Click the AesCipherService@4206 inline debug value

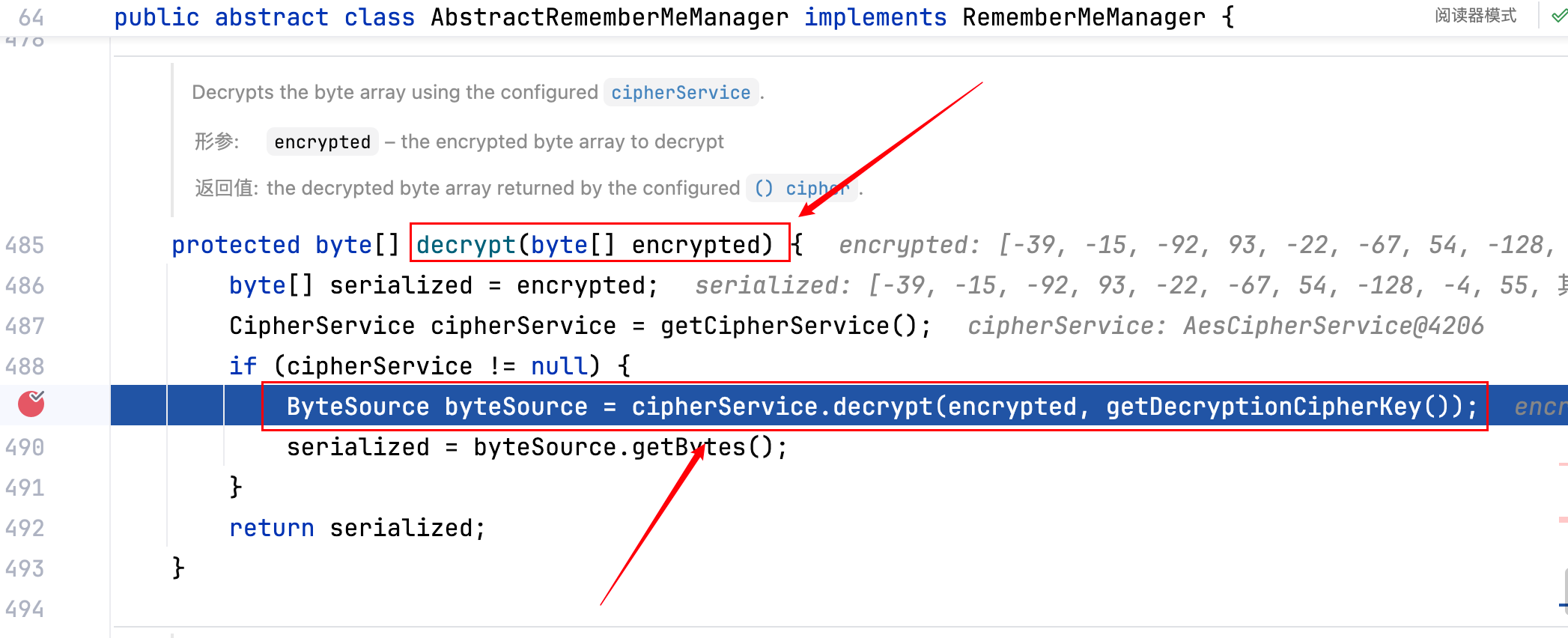1333,326
